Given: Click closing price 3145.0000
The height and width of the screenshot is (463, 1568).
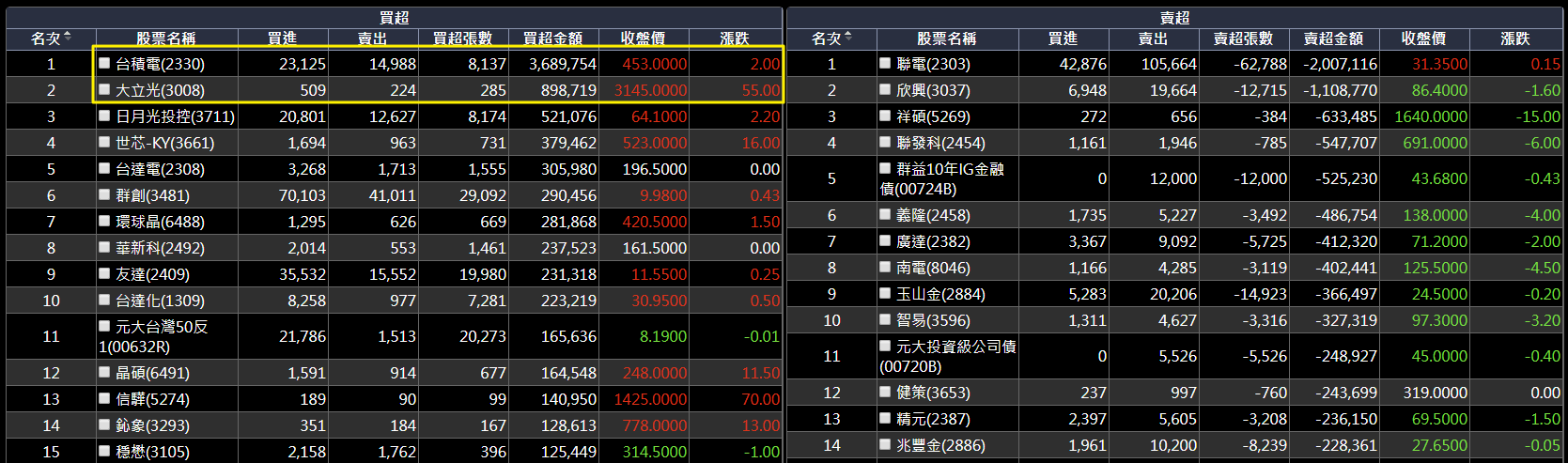Looking at the screenshot, I should 650,90.
